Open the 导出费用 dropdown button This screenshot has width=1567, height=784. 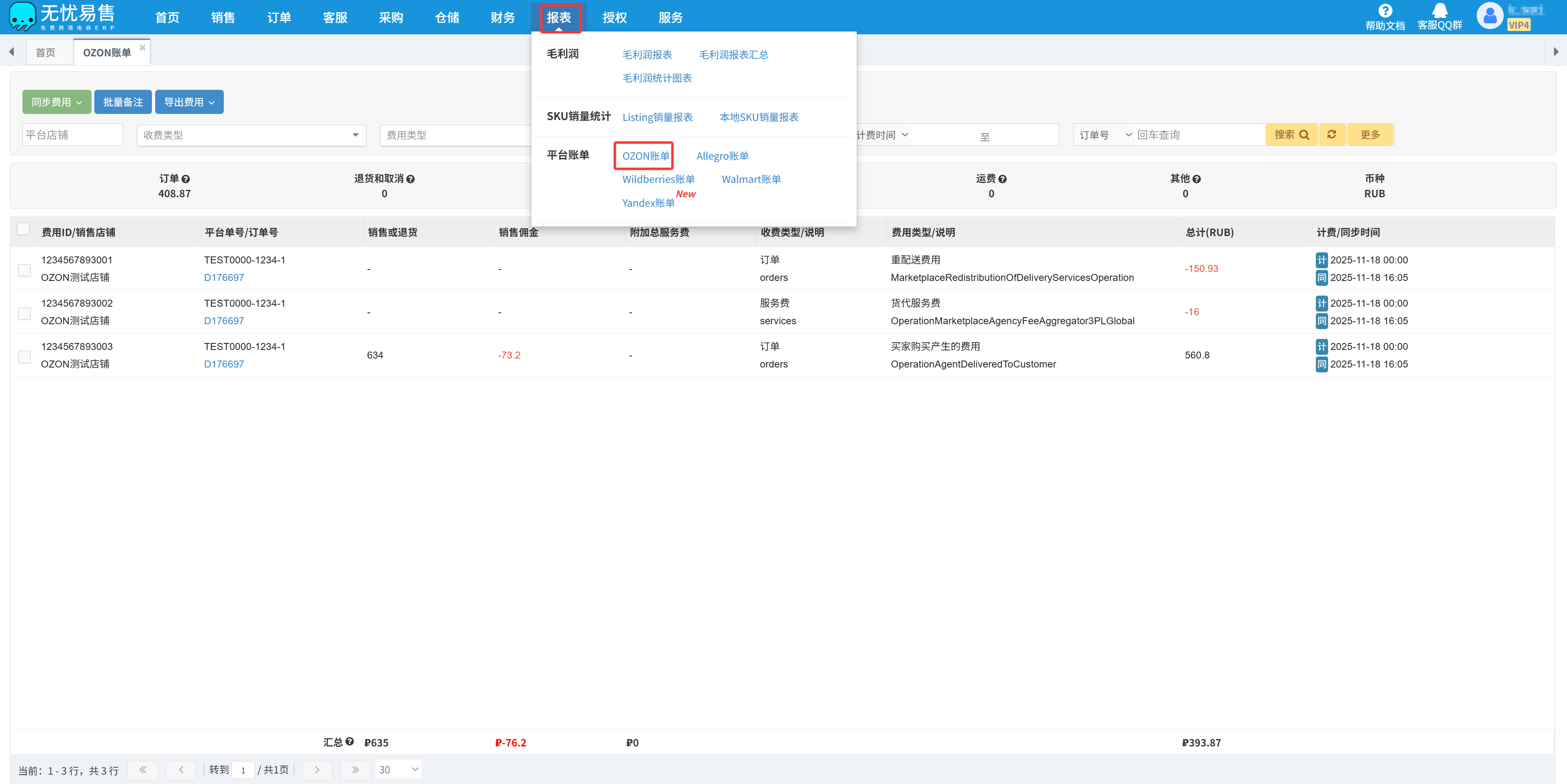(x=189, y=102)
